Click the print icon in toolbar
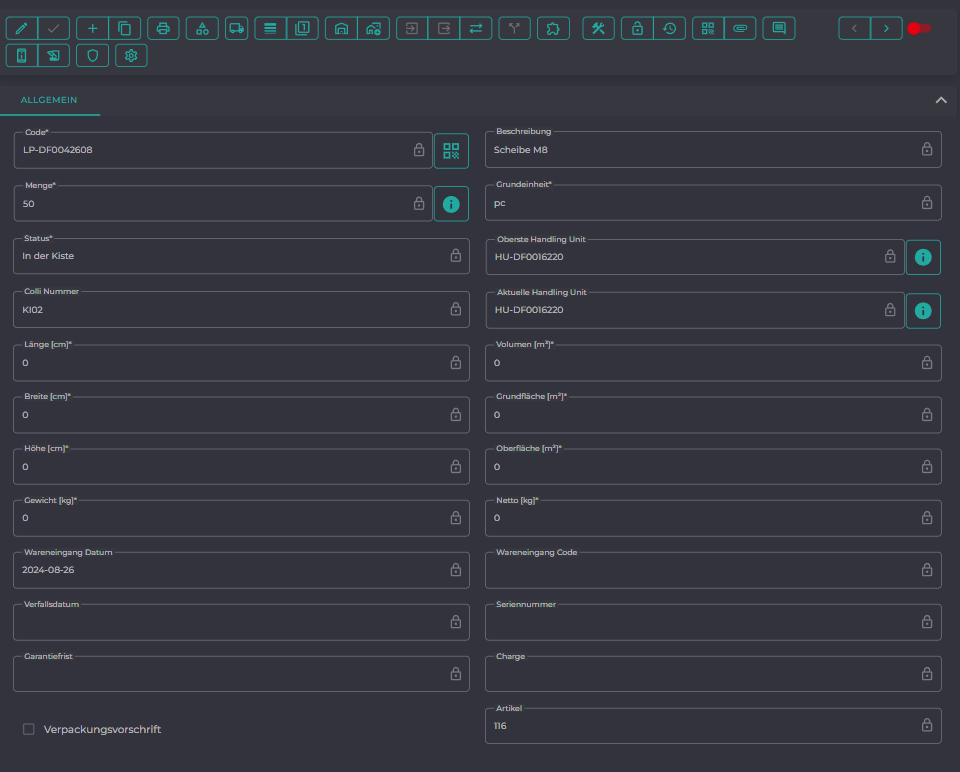This screenshot has height=772, width=960. point(163,29)
